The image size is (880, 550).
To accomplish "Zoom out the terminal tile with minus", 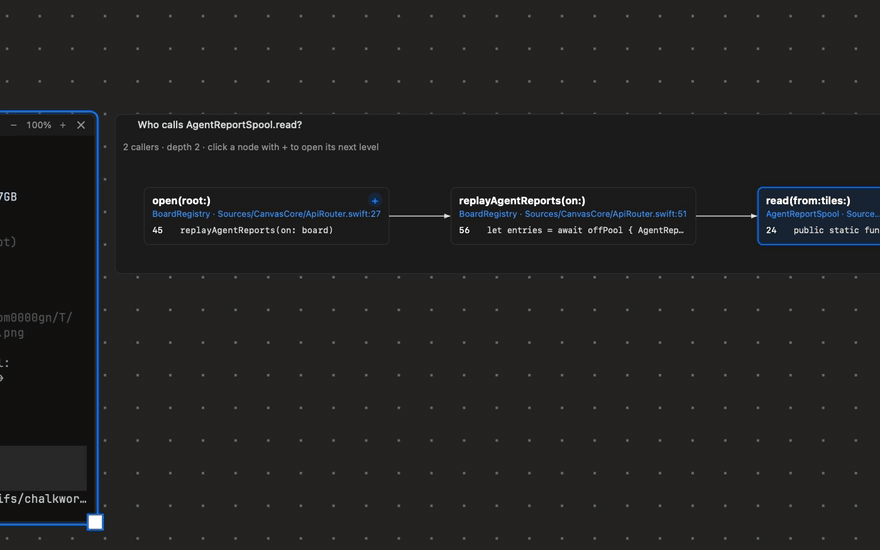I will pos(13,125).
